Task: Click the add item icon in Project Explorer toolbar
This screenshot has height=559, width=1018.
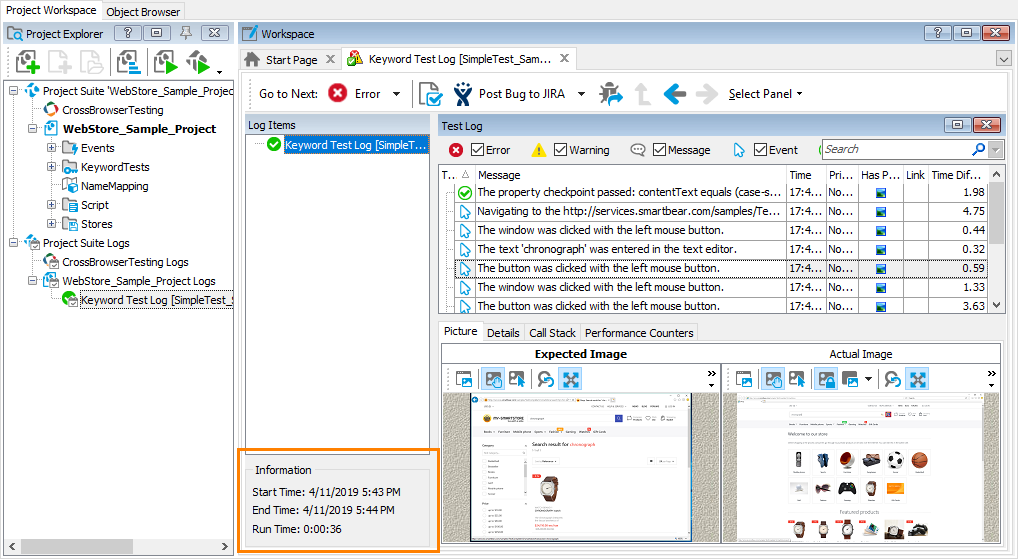Action: point(27,63)
